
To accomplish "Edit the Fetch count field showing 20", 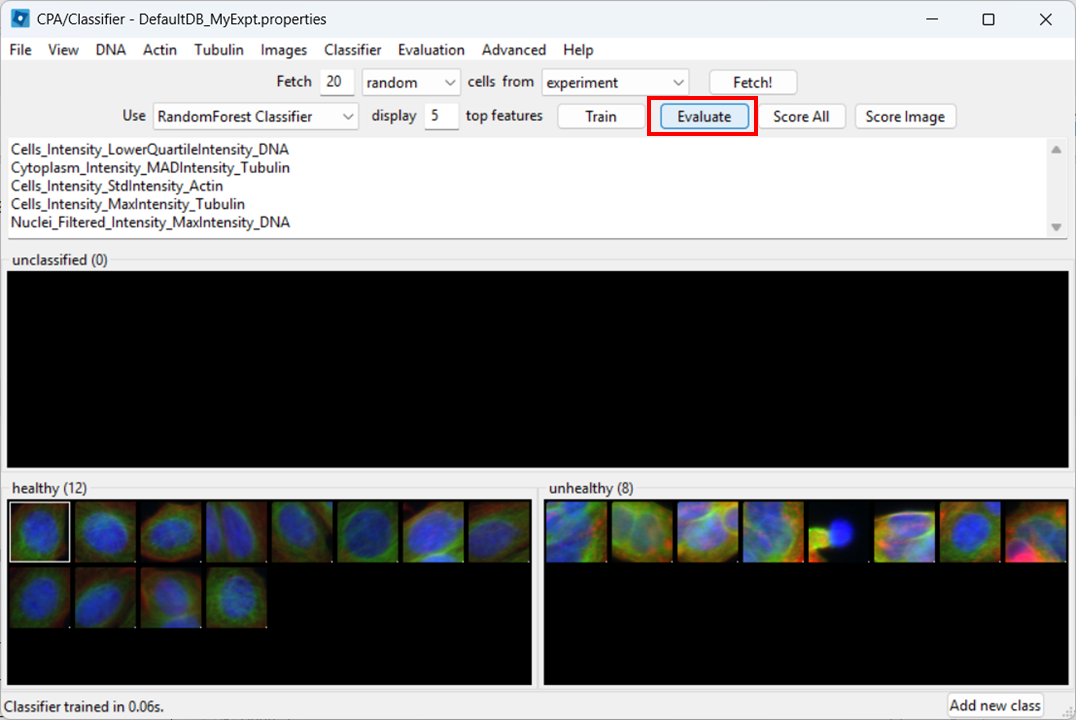I will coord(337,81).
